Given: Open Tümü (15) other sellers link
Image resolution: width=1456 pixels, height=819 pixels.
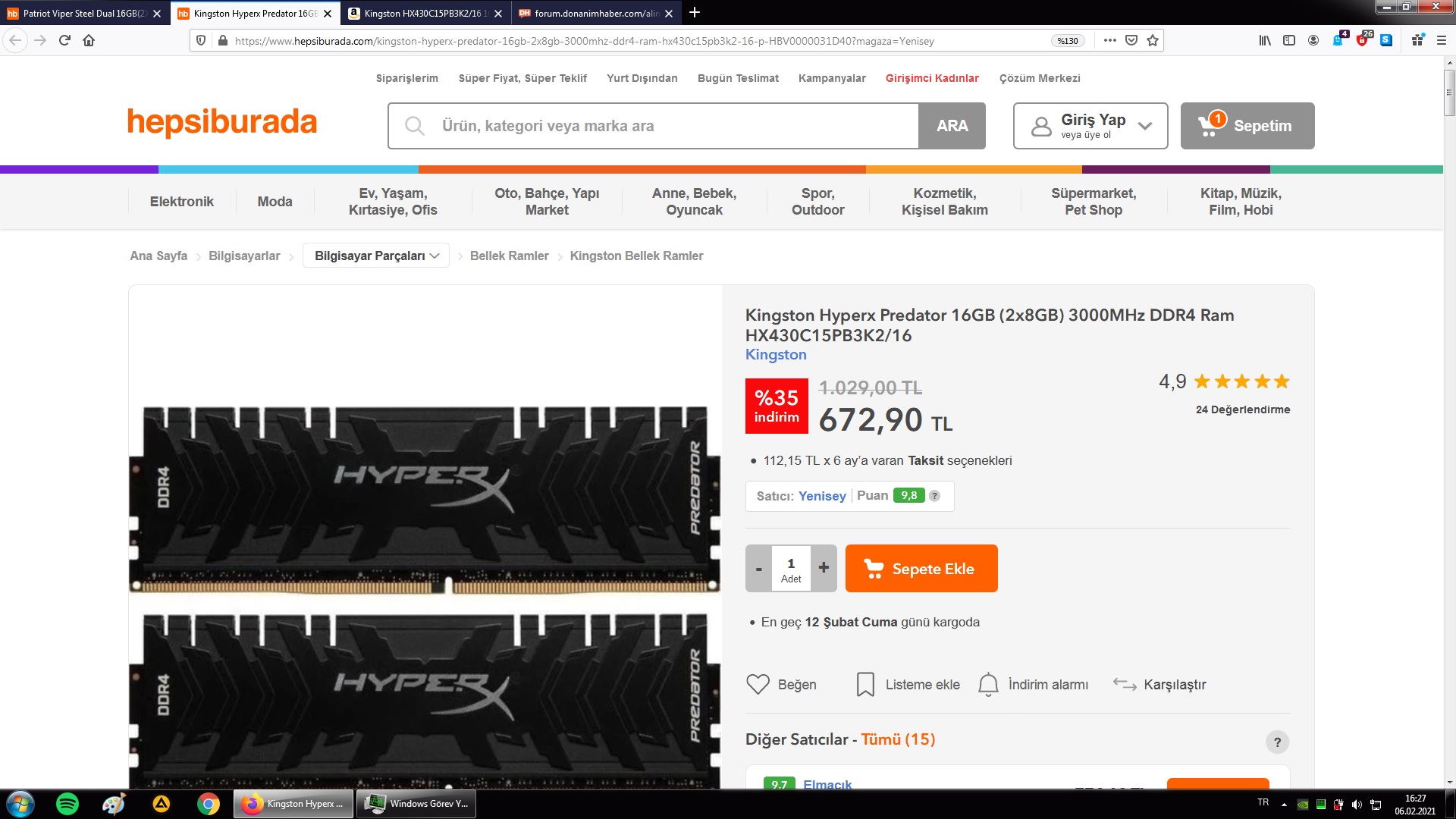Looking at the screenshot, I should [x=898, y=739].
